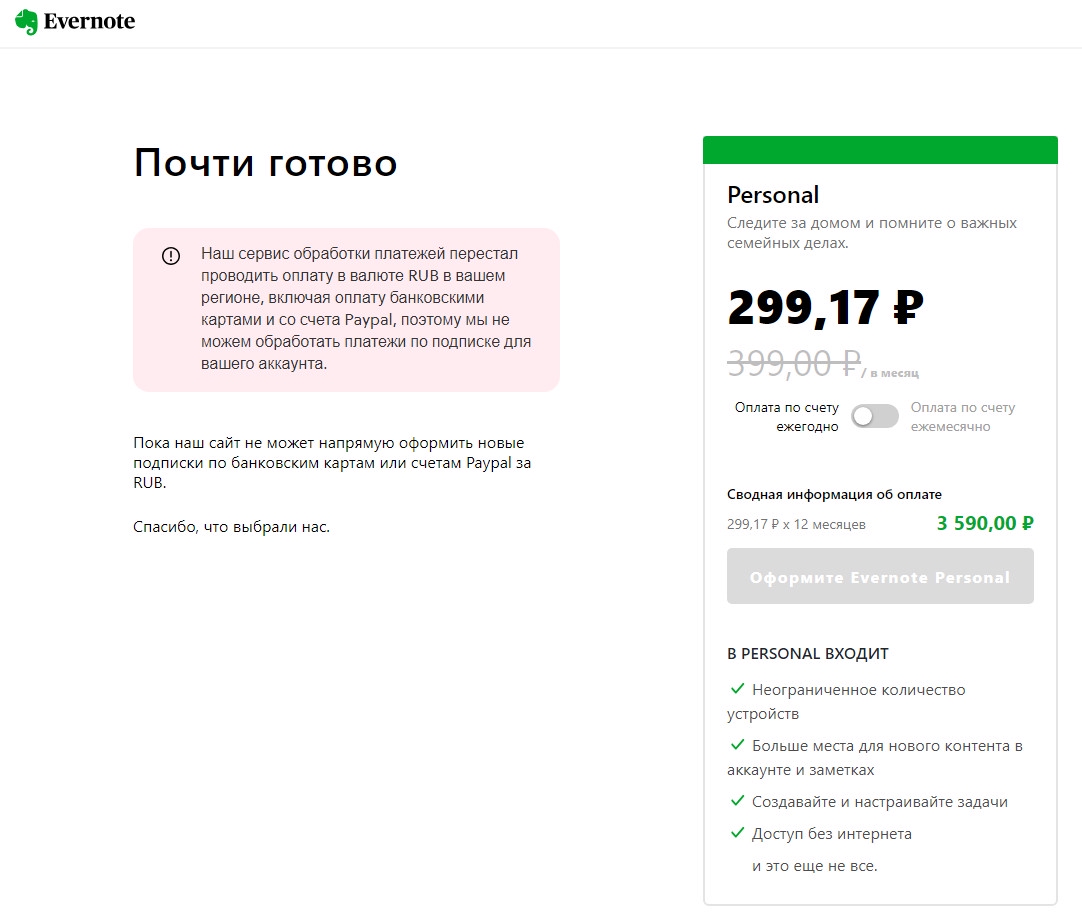This screenshot has height=915, width=1082.
Task: Click the Почти готово heading
Action: click(x=266, y=163)
